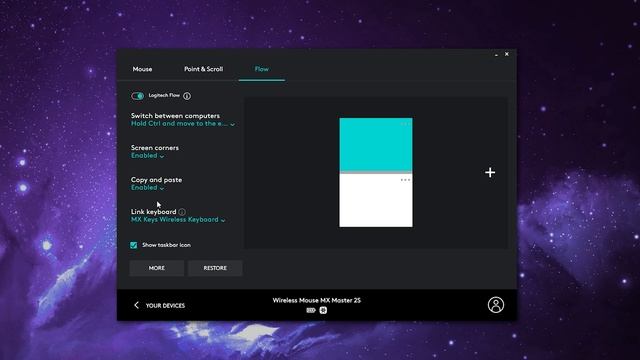Viewport: 640px width, 360px height.
Task: Toggle the Logitech Flow switch
Action: (138, 96)
